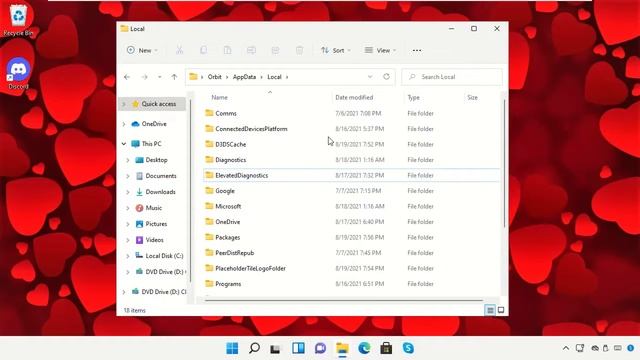Switch to details view layout icon
640x360 pixels.
click(x=490, y=310)
